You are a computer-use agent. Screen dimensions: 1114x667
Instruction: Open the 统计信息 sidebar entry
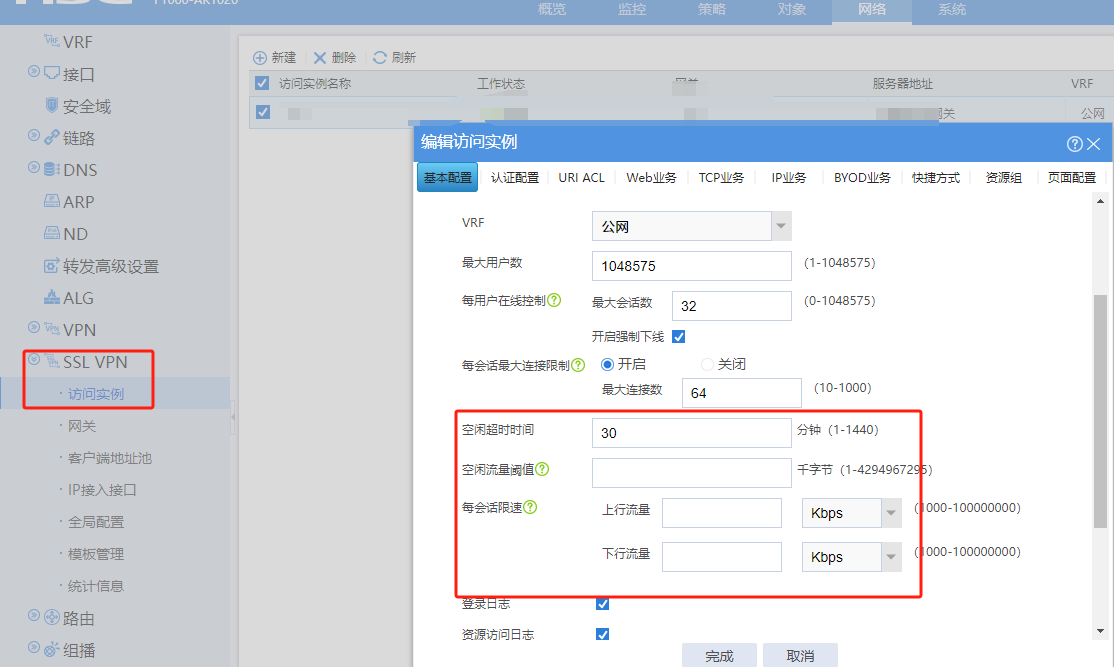[96, 586]
